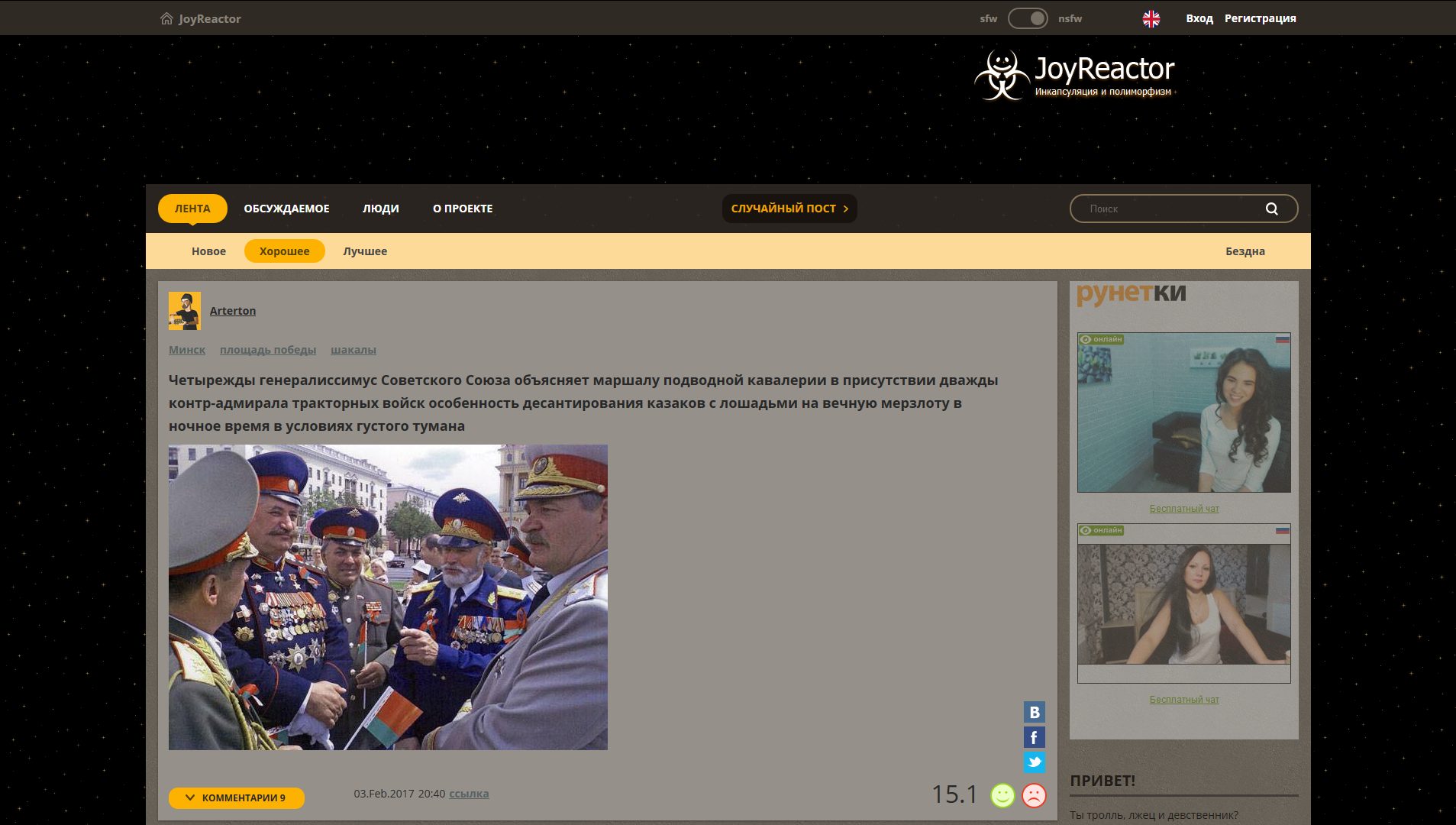Click the рунетки ad logo
This screenshot has height=825, width=1456.
coord(1132,293)
